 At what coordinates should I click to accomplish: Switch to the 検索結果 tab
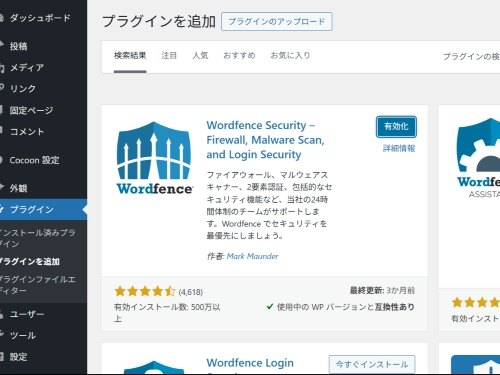130,56
